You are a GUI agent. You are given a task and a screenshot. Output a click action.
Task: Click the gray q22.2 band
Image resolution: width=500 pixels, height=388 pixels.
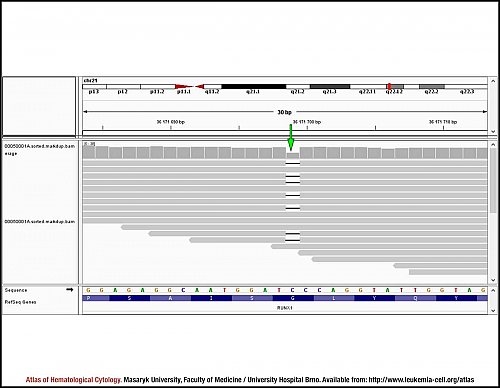(x=432, y=87)
